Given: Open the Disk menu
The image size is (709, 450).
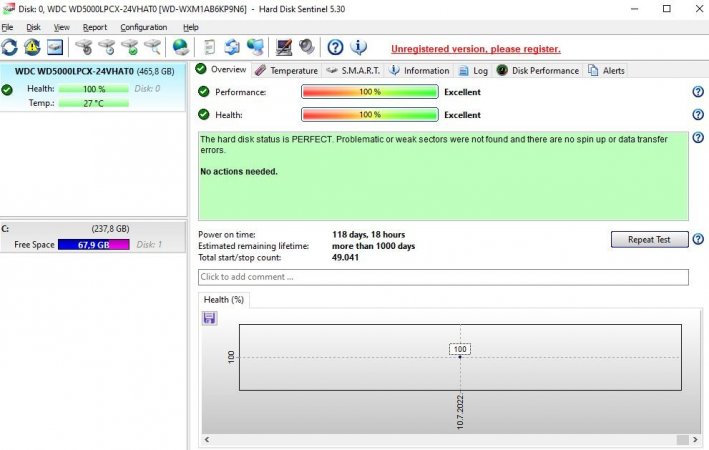Looking at the screenshot, I should [33, 27].
